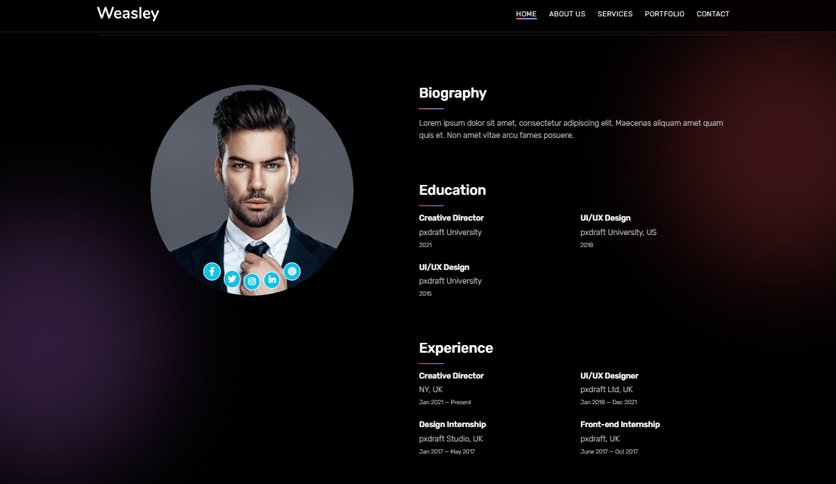Image resolution: width=836 pixels, height=484 pixels.
Task: Click the Biography heading
Action: pyautogui.click(x=453, y=93)
